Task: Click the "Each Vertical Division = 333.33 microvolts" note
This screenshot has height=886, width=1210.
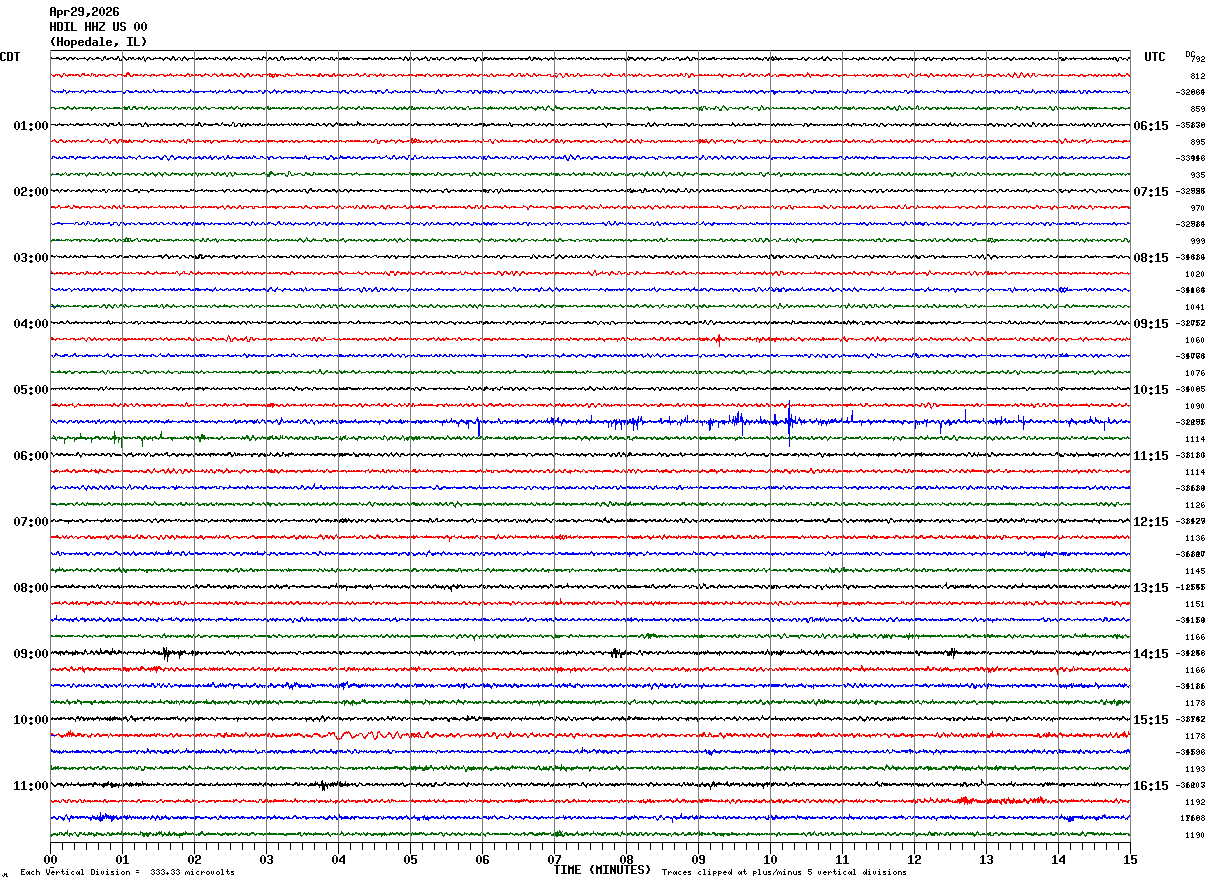Action: [x=127, y=872]
